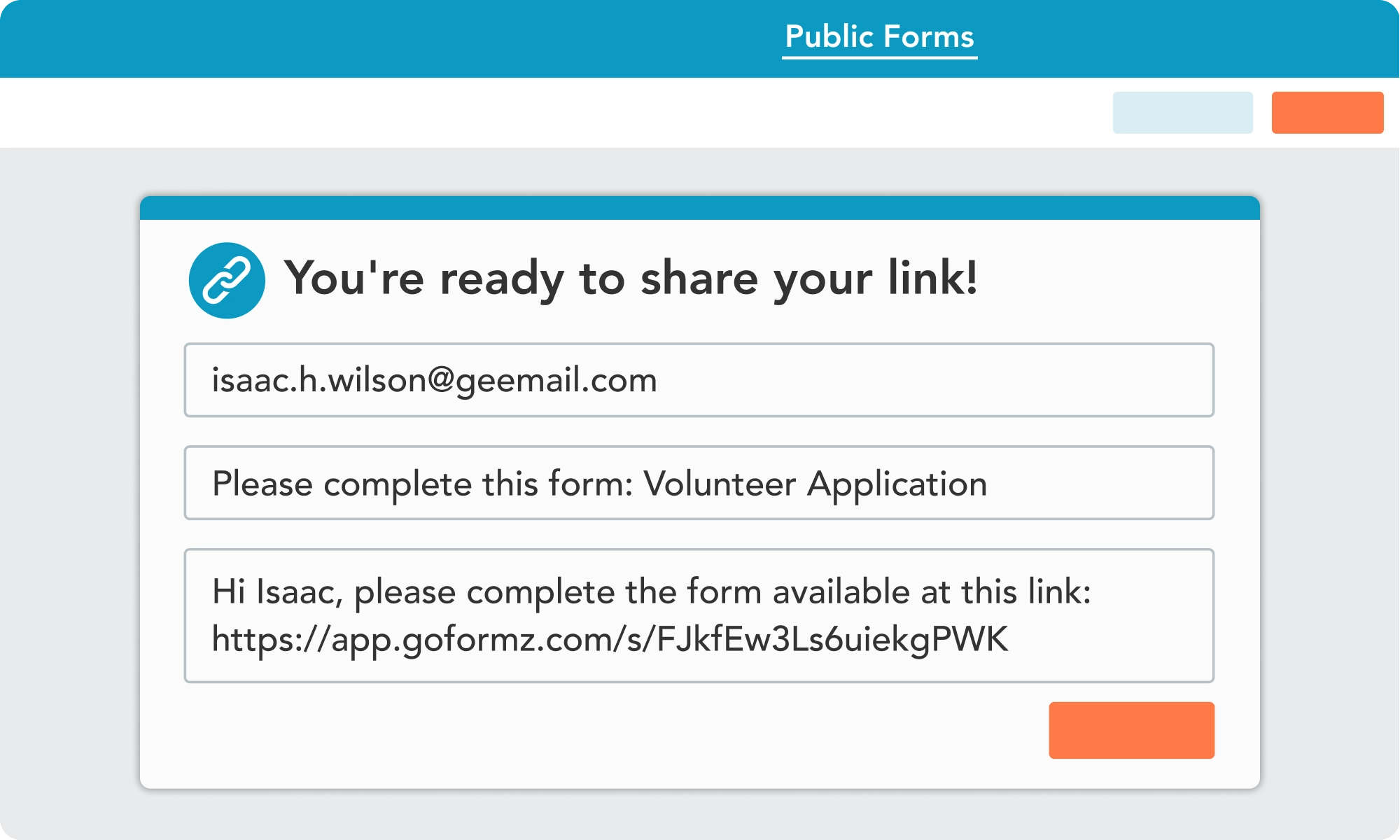
Task: Open the Public Forms tab
Action: [x=879, y=36]
